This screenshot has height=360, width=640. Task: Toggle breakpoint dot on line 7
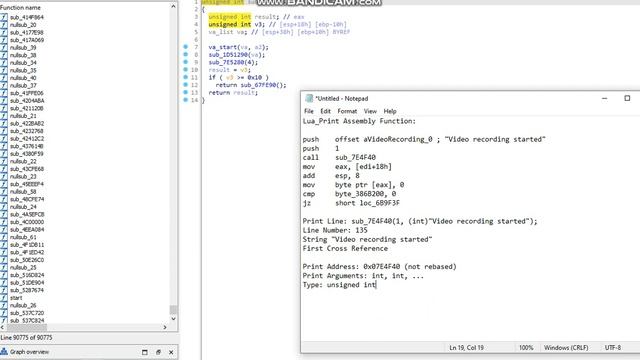tap(186, 47)
